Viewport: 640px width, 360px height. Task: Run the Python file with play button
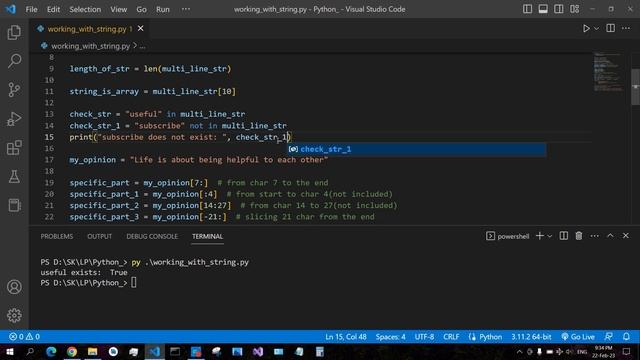coord(586,29)
